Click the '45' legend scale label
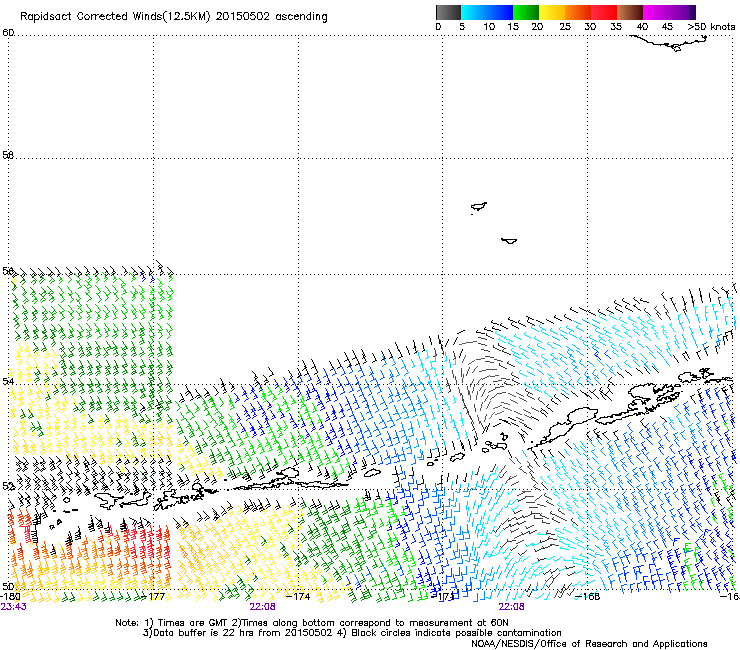The width and height of the screenshot is (740, 650). pos(667,26)
